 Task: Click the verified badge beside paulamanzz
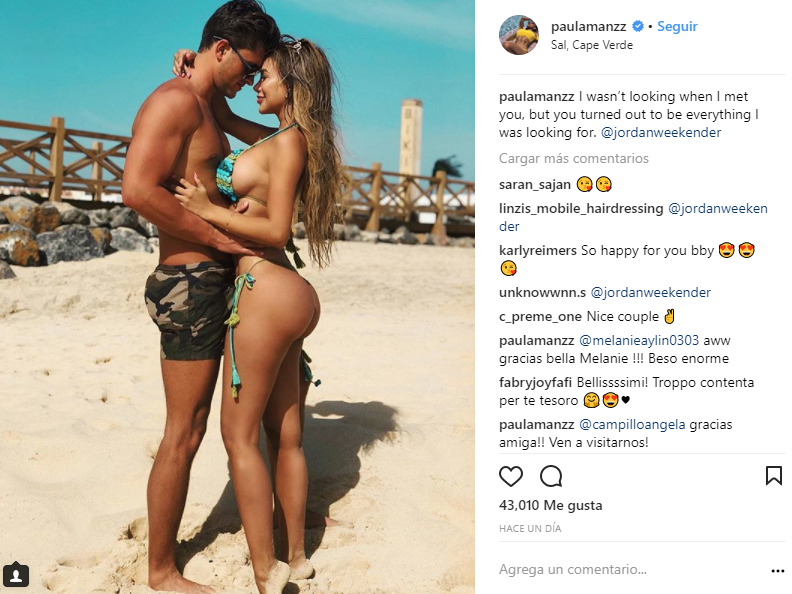(638, 26)
